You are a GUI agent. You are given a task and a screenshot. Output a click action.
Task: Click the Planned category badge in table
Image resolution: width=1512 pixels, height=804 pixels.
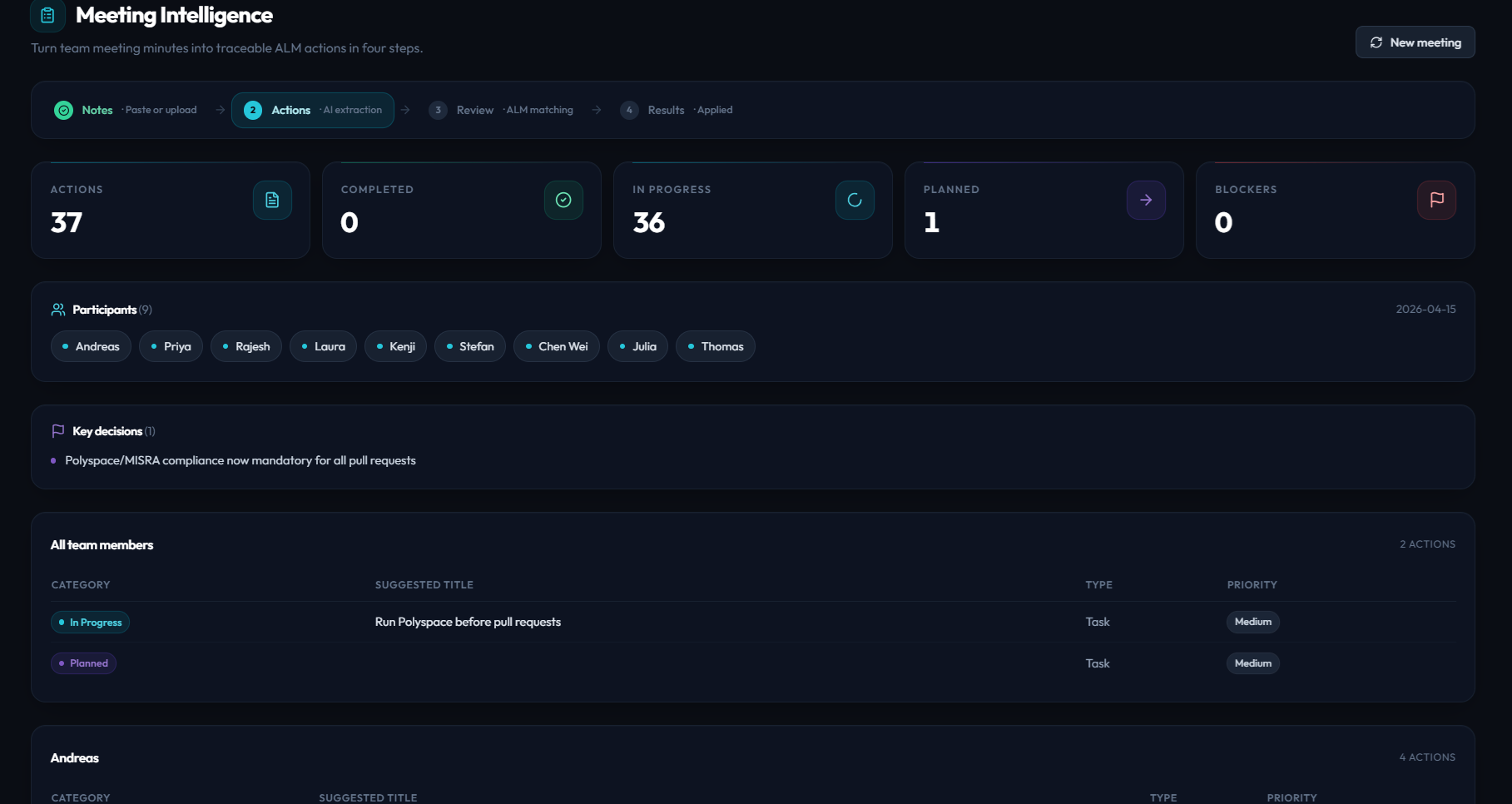pos(83,663)
